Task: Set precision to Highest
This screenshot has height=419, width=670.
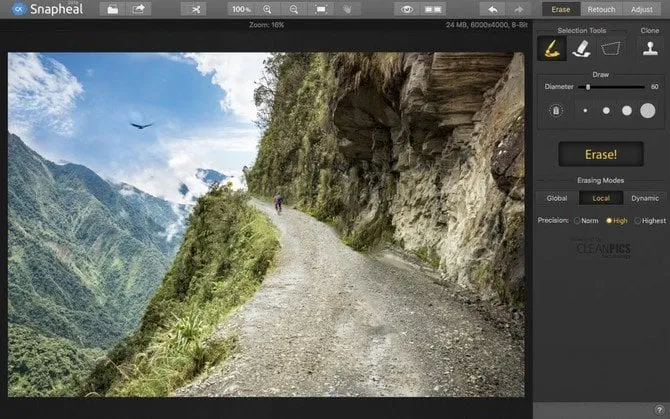Action: point(639,220)
